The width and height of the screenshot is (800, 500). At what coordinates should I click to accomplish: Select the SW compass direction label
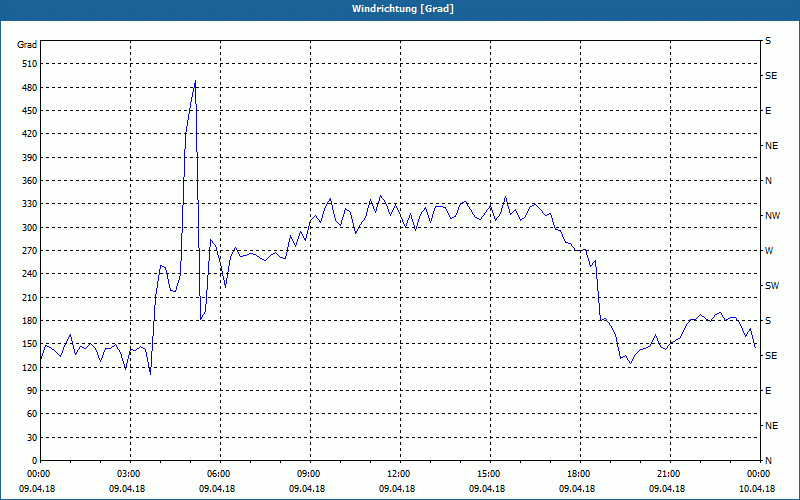pos(772,286)
